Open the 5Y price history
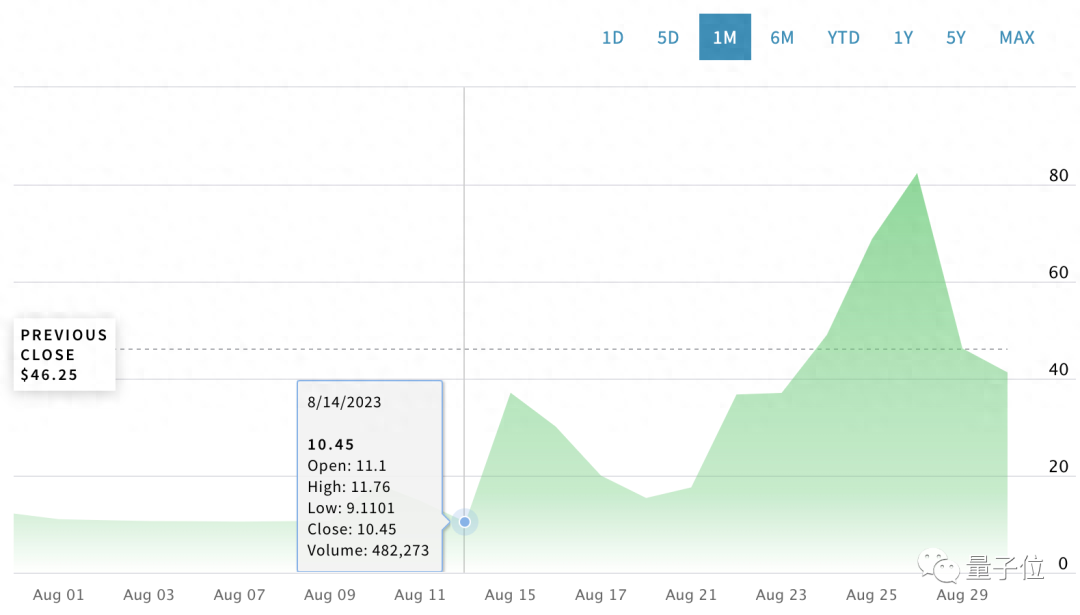 coord(956,38)
